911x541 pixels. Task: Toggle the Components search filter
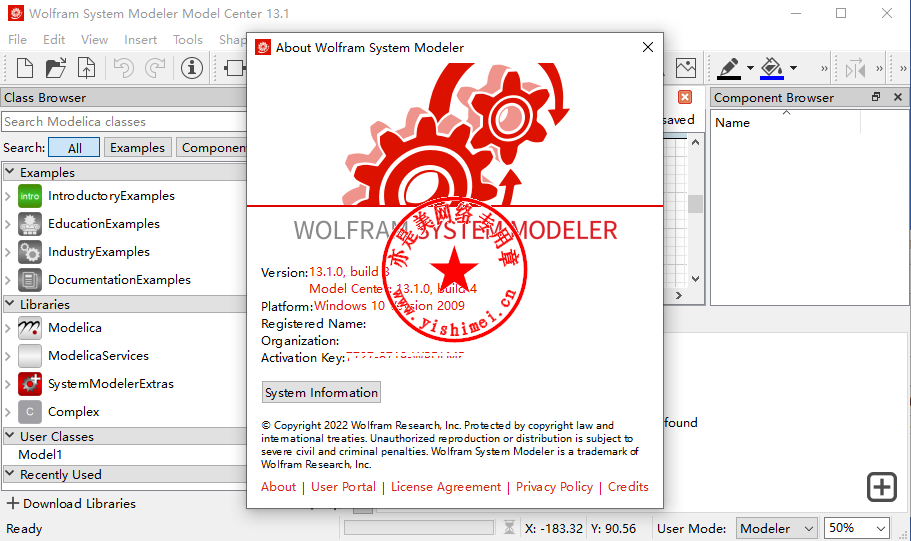212,148
